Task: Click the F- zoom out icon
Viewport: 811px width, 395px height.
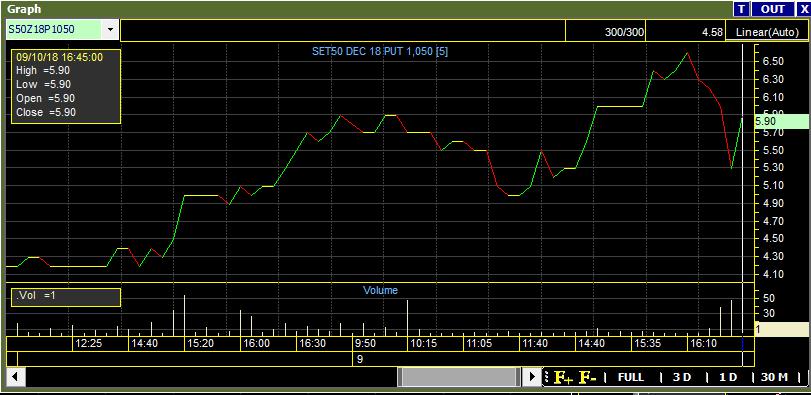Action: click(588, 377)
